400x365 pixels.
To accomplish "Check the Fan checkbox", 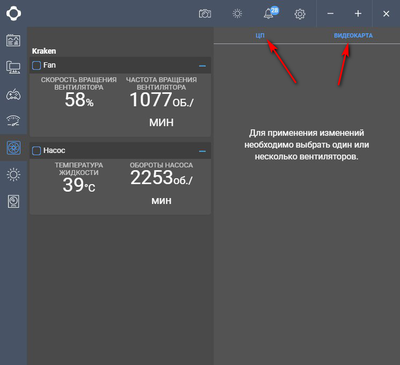I will (36, 65).
